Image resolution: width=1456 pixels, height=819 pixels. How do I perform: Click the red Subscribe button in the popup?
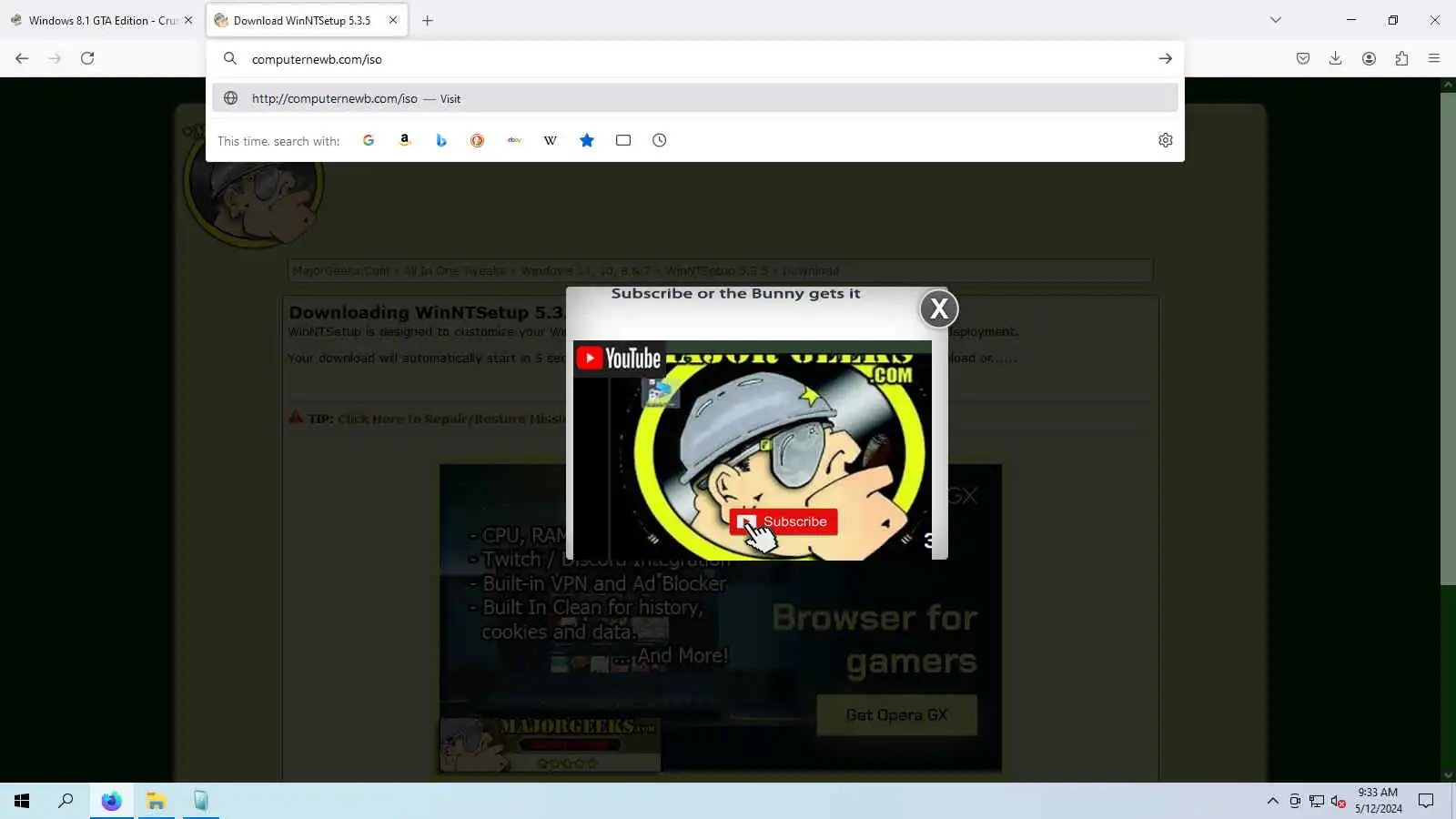[784, 521]
